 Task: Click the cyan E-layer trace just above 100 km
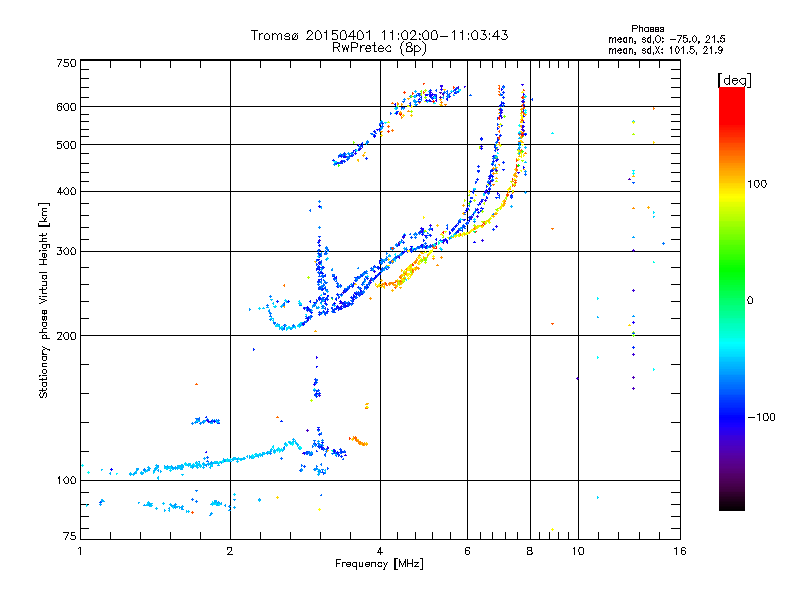pos(214,462)
